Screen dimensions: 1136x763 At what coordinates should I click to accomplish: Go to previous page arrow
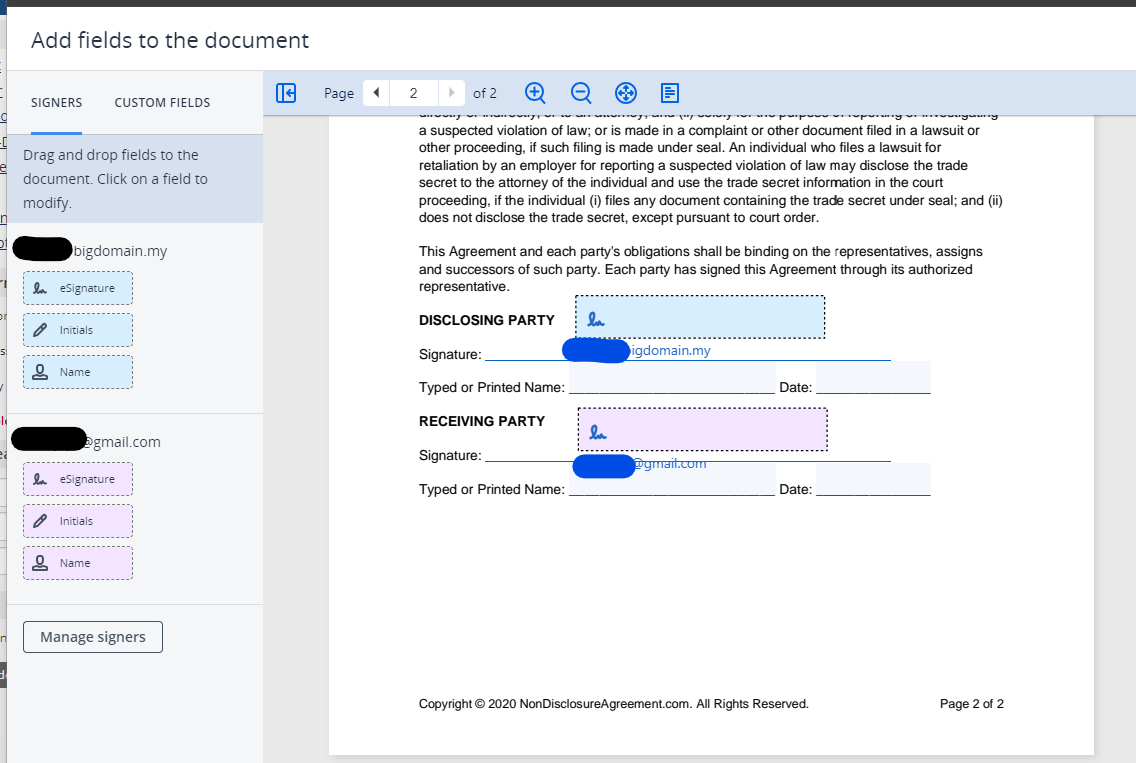tap(376, 93)
